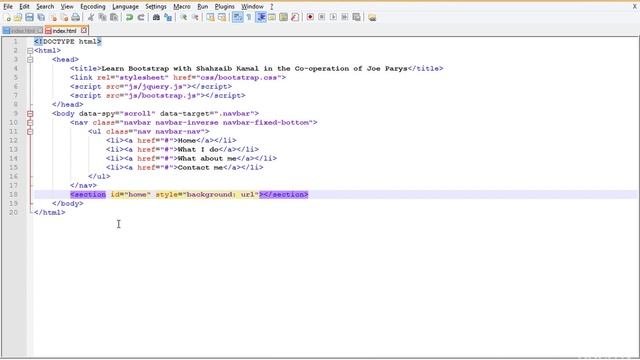Start macro recording with red dot
The image size is (640, 360).
tap(310, 17)
